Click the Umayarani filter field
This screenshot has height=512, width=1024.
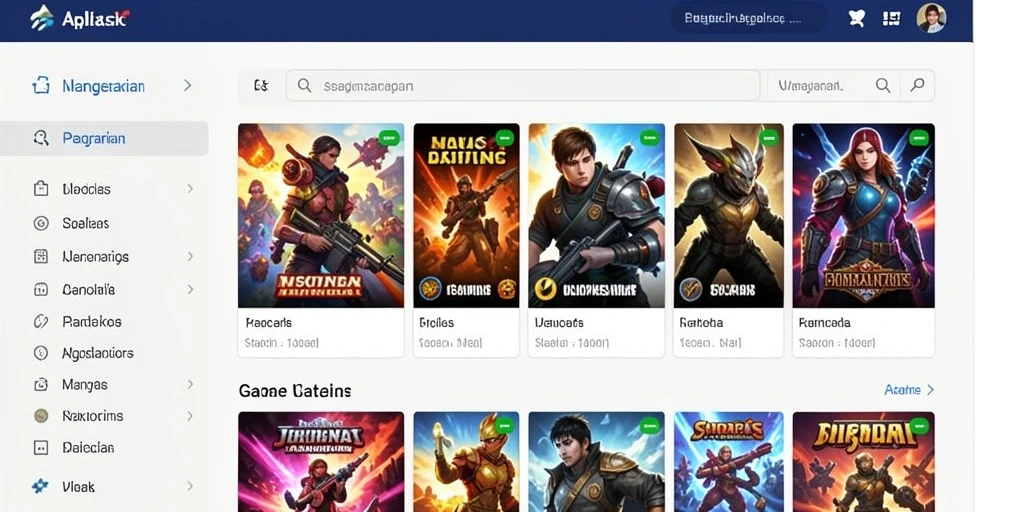(x=834, y=86)
